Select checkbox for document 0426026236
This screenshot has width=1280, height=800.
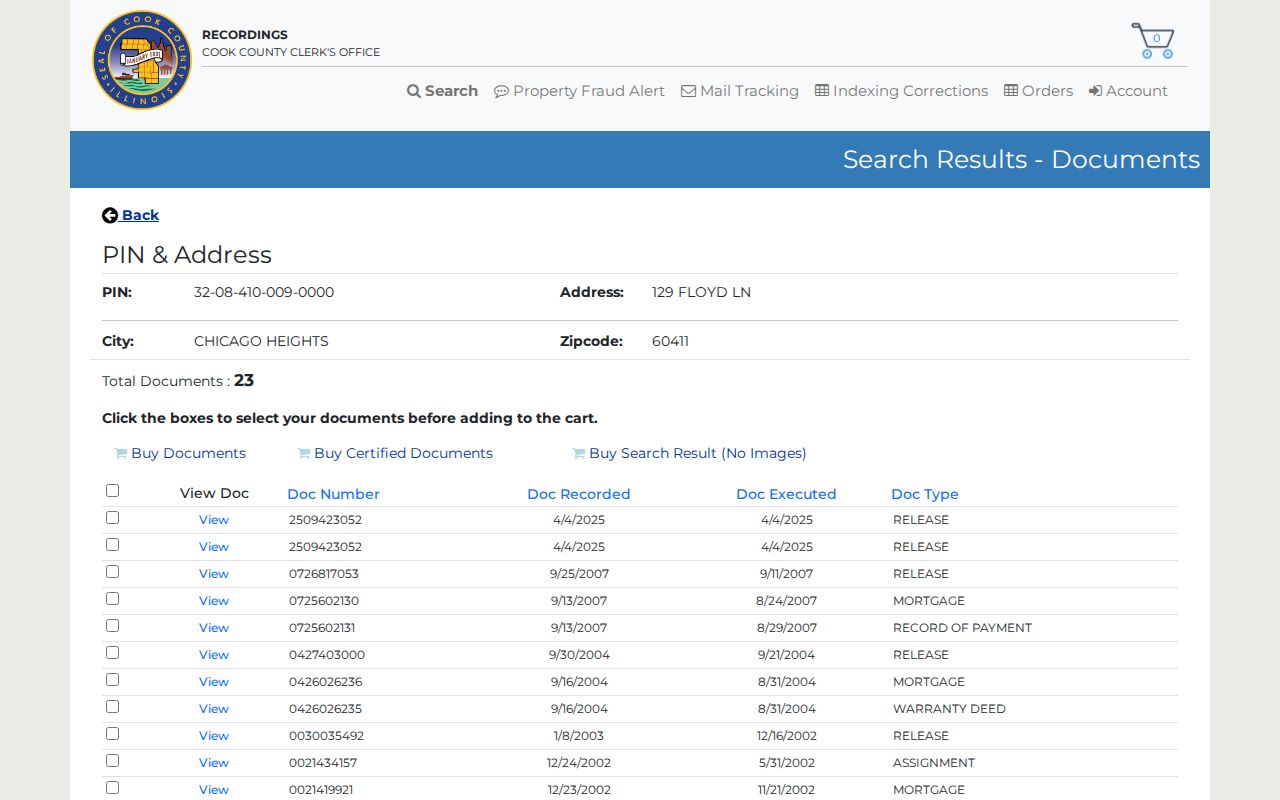point(112,680)
